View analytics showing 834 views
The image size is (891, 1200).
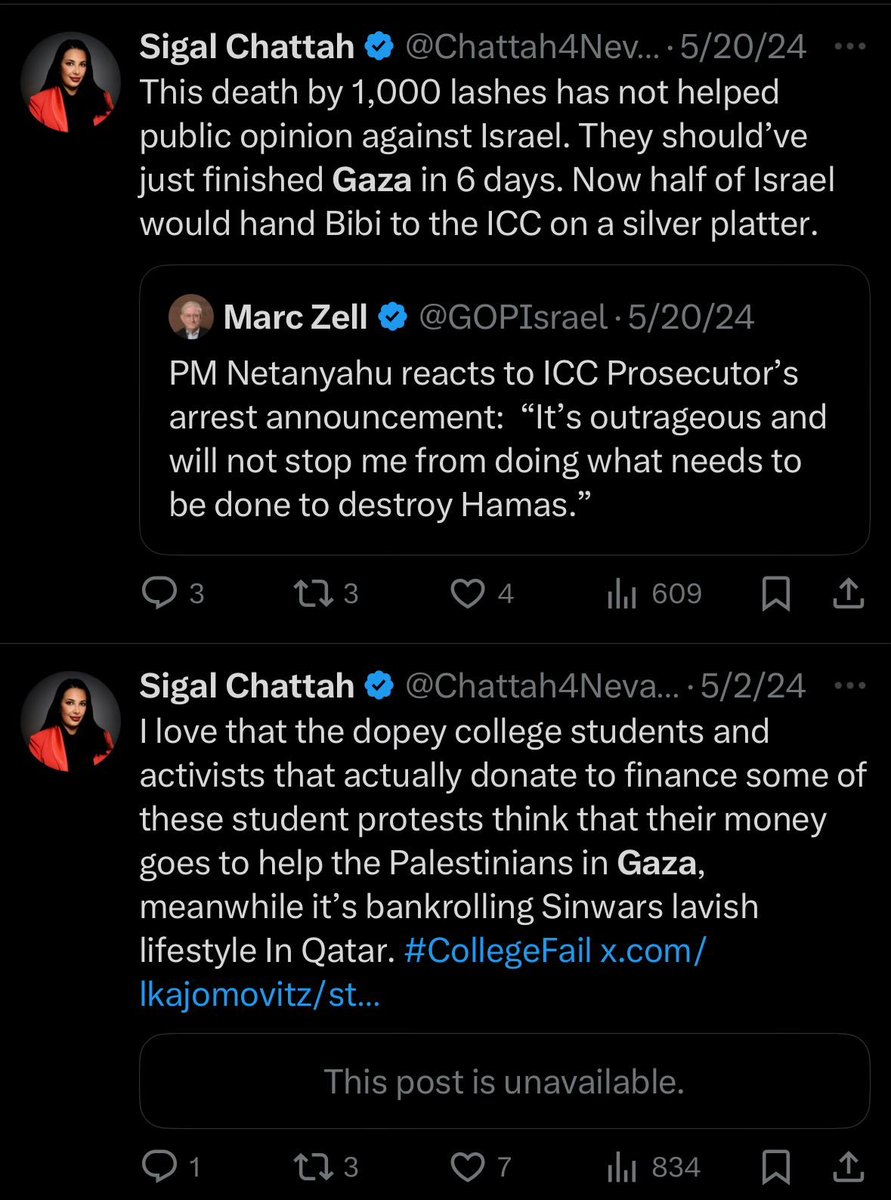point(621,1167)
